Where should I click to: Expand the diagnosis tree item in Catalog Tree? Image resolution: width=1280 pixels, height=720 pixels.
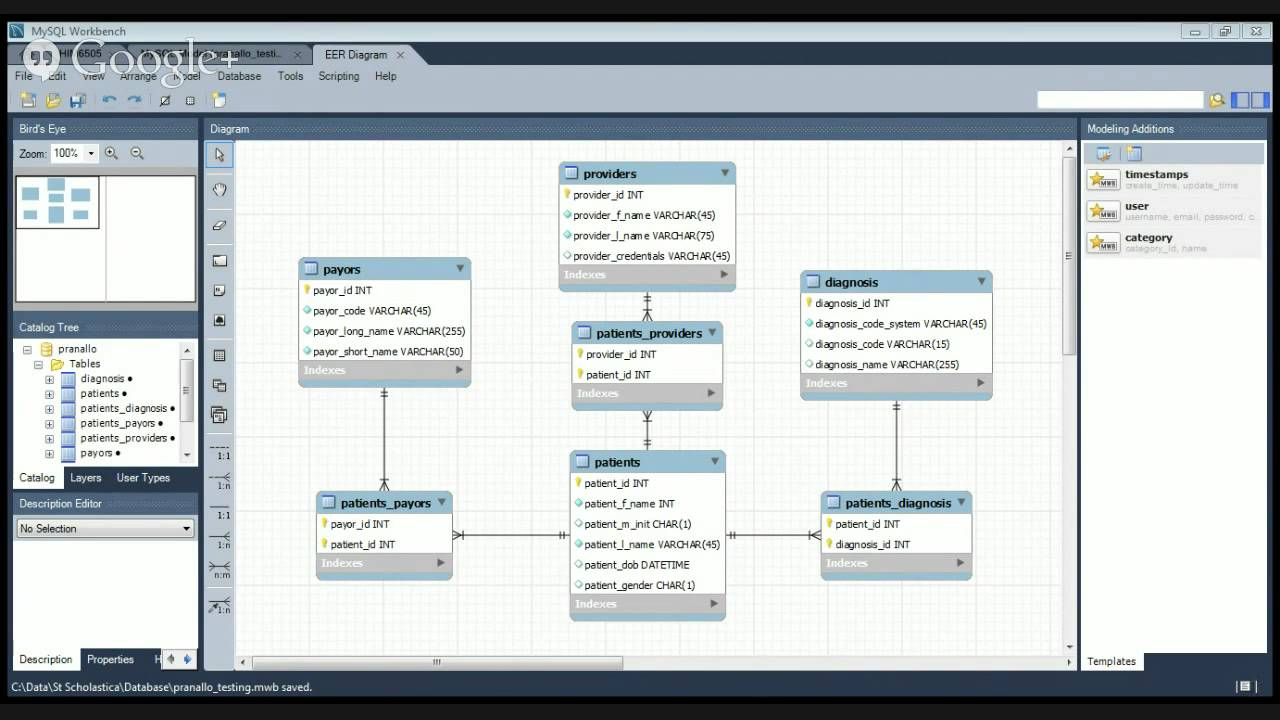pos(49,379)
